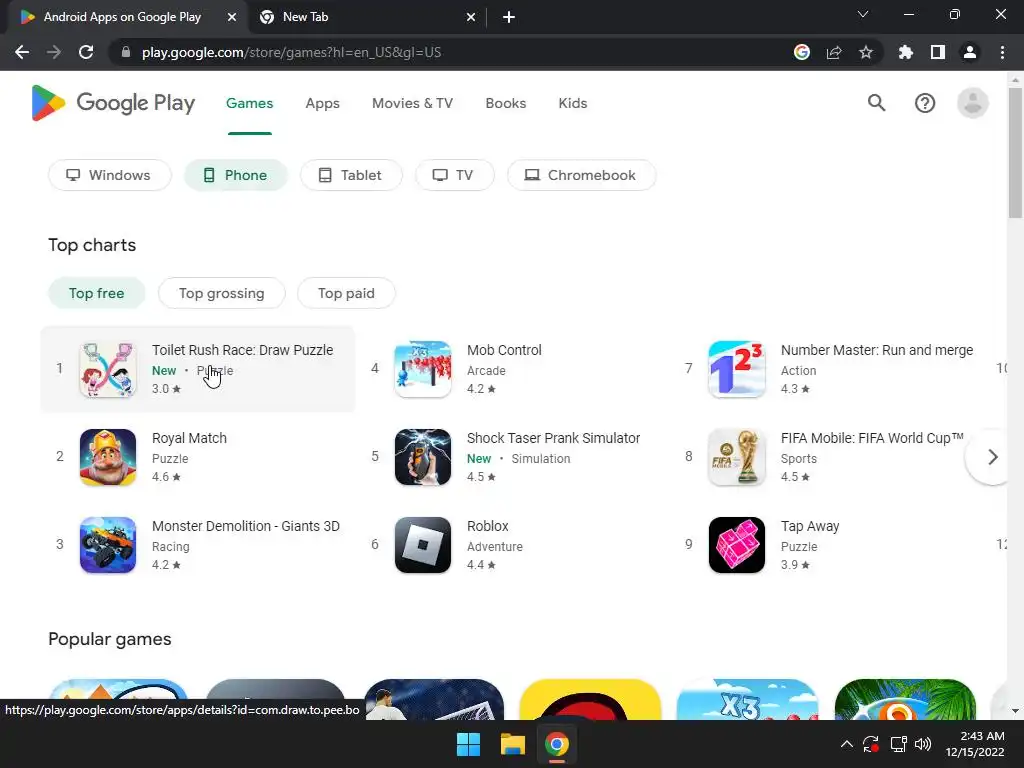Expand Chrome tab search dropdown arrow
The width and height of the screenshot is (1024, 768).
tap(863, 14)
